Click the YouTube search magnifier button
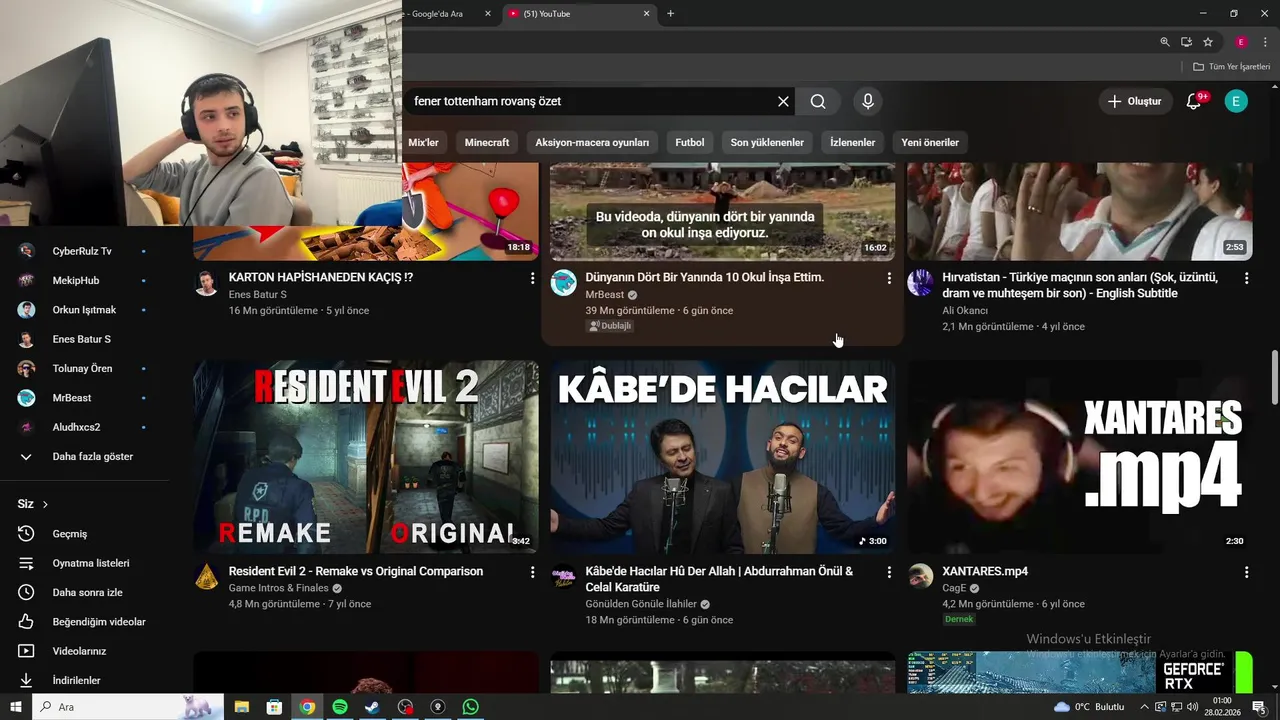 coord(818,101)
